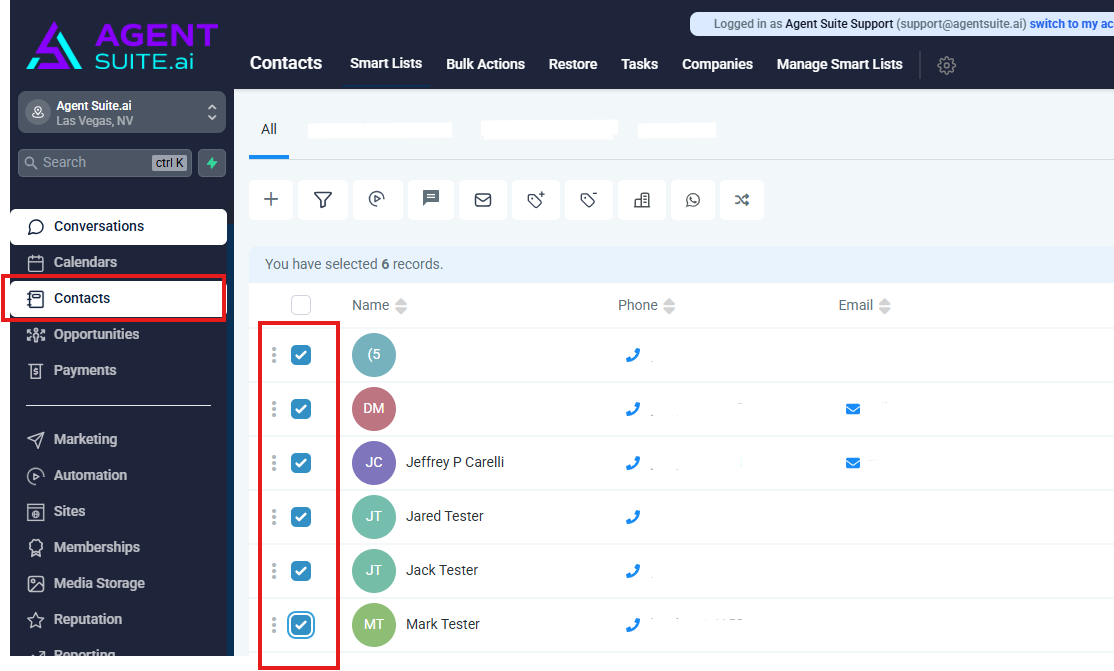Click the add to company building icon
Viewport: 1114px width, 671px height.
click(642, 200)
